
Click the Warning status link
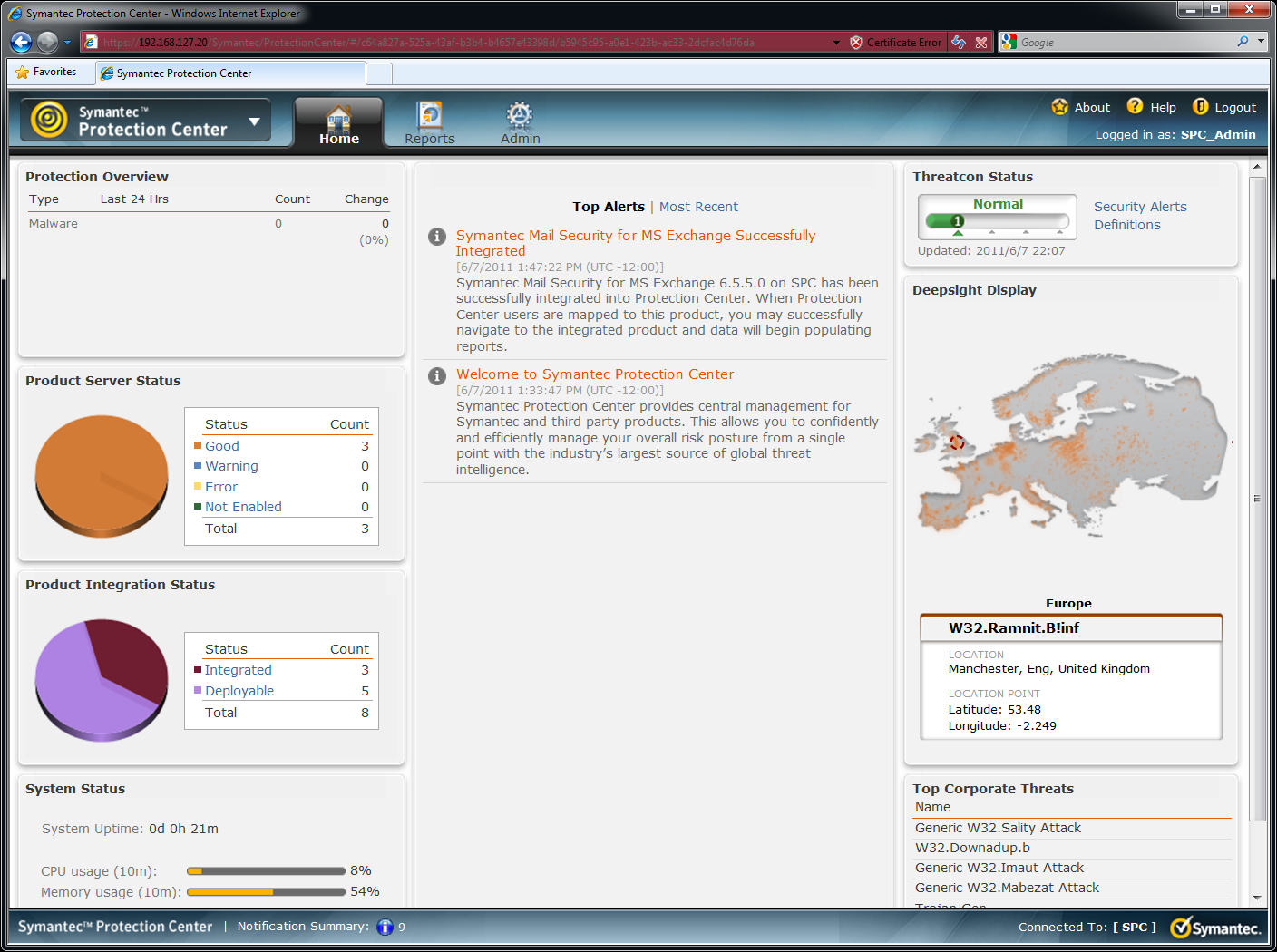(231, 466)
